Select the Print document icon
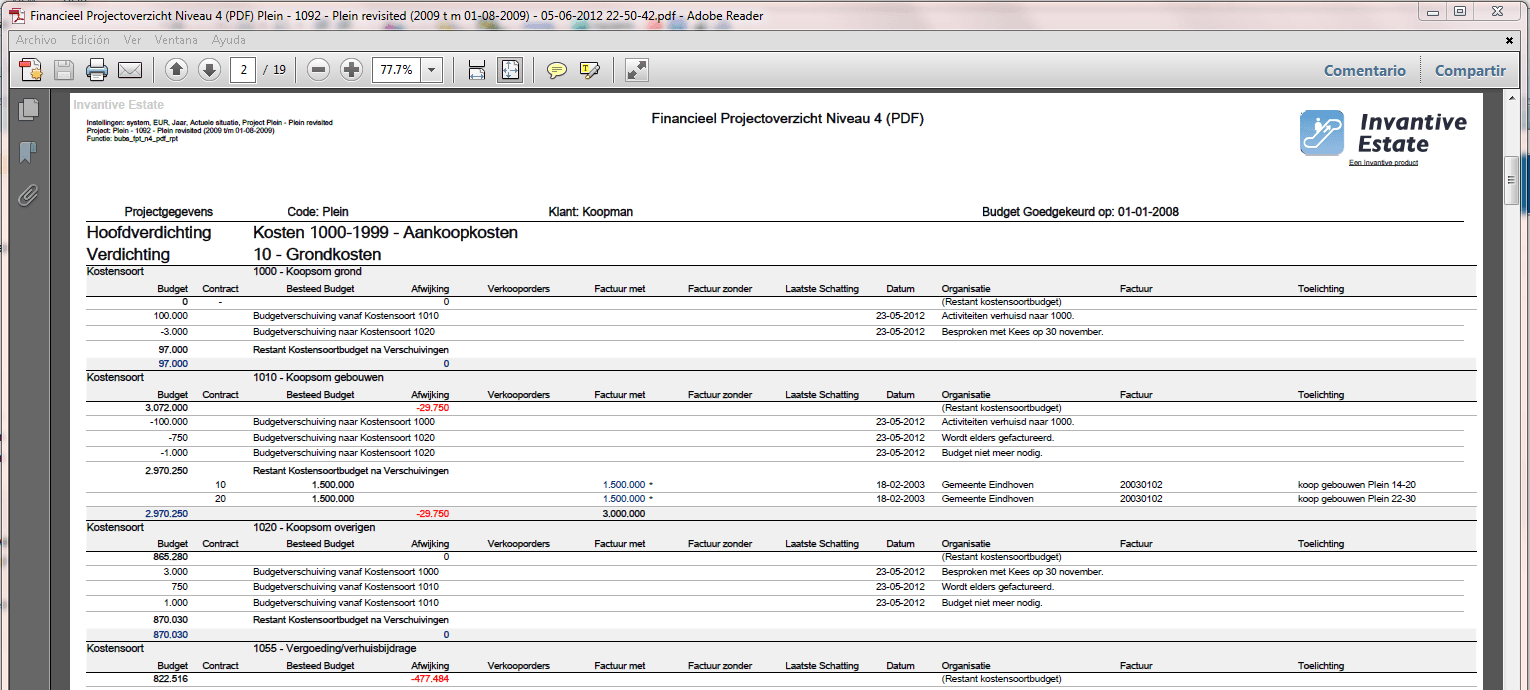Viewport: 1530px width, 690px height. pyautogui.click(x=96, y=70)
